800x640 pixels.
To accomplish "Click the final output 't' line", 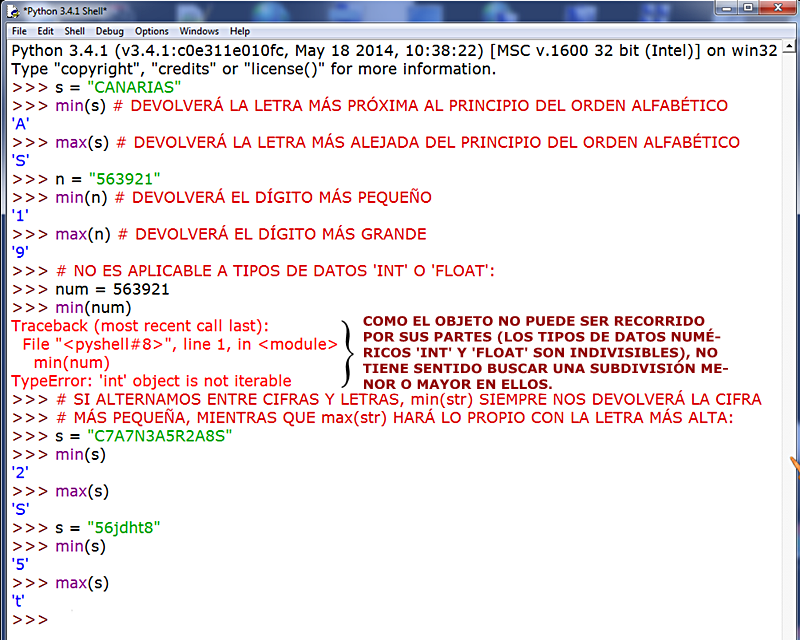I will (x=17, y=600).
